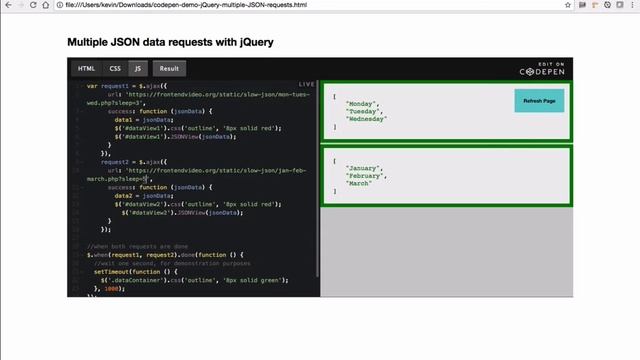Image resolution: width=640 pixels, height=360 pixels.
Task: Click the dark flag-shaped extension icon
Action: [x=582, y=5]
